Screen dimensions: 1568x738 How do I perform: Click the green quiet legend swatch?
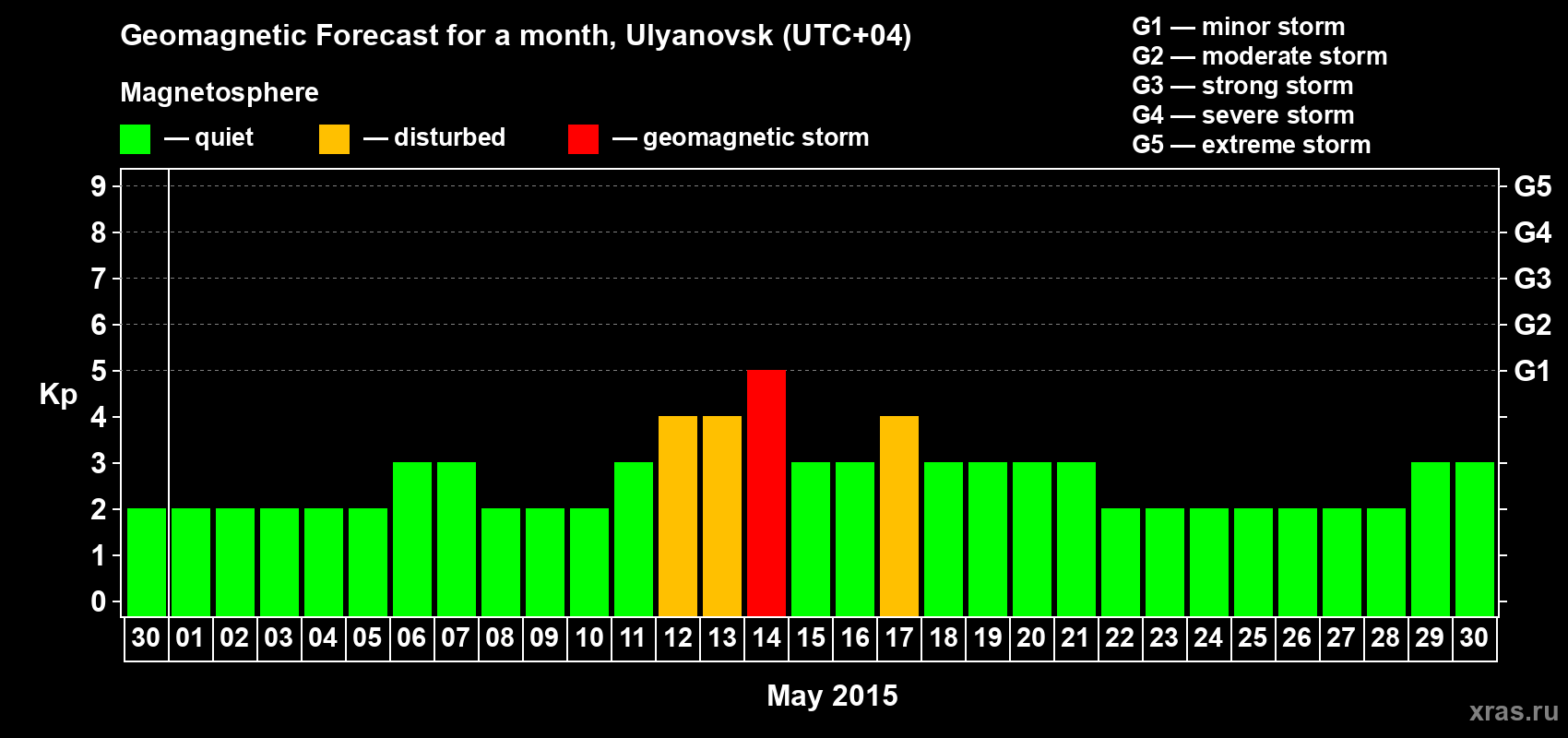click(135, 139)
